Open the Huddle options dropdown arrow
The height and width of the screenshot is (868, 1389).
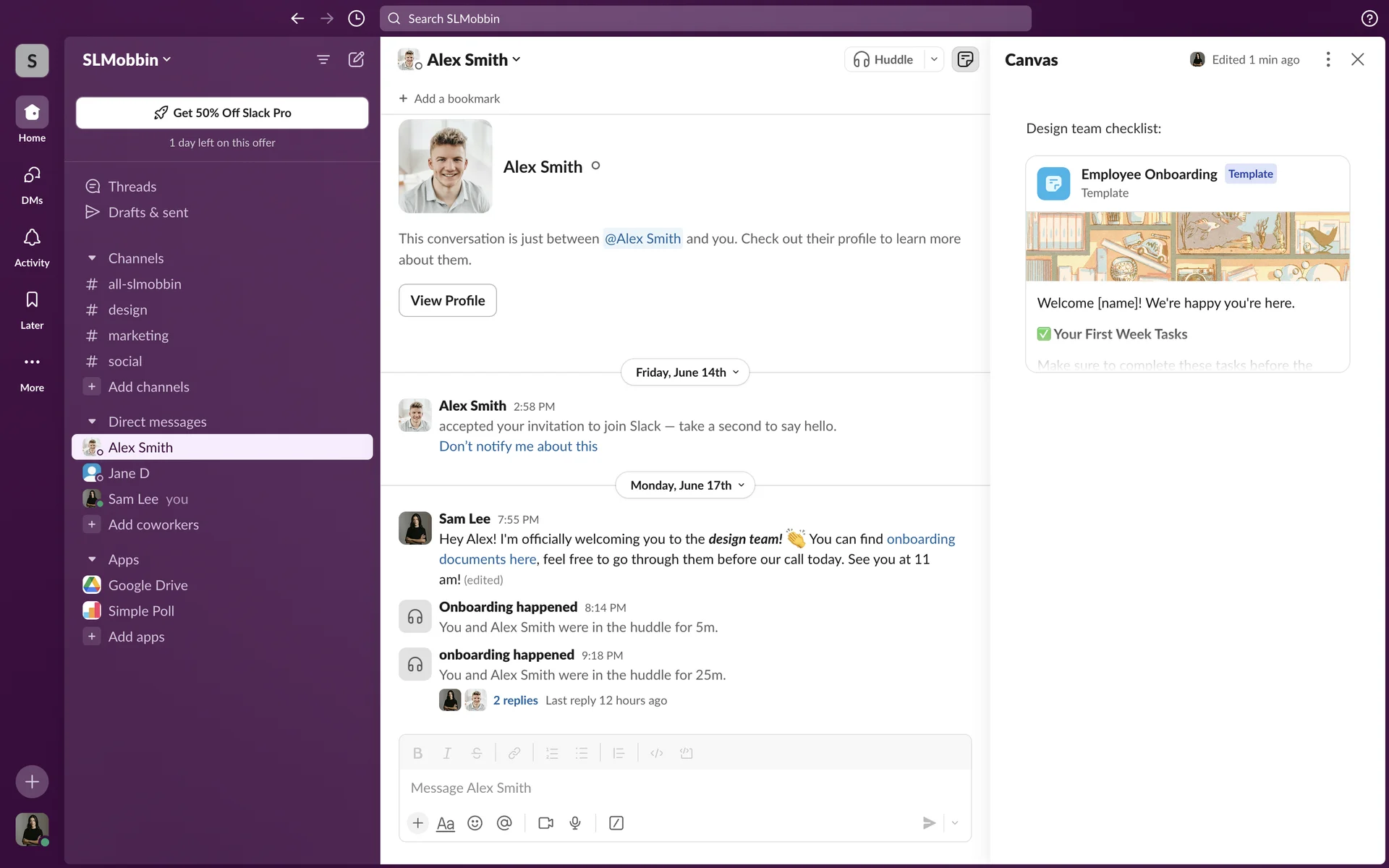tap(934, 59)
